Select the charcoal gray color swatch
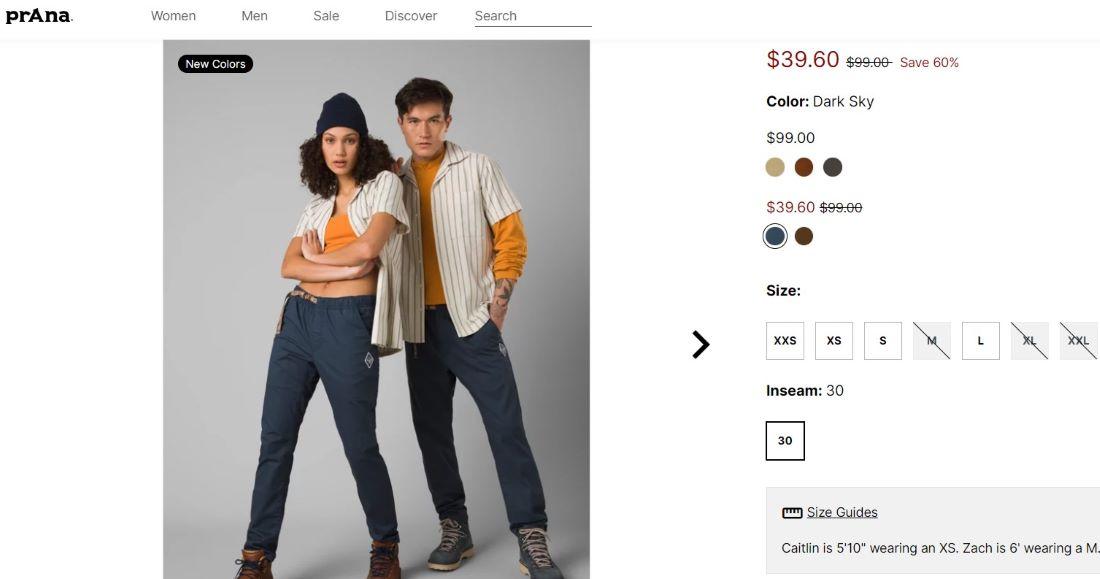Viewport: 1100px width, 579px height. coord(833,167)
